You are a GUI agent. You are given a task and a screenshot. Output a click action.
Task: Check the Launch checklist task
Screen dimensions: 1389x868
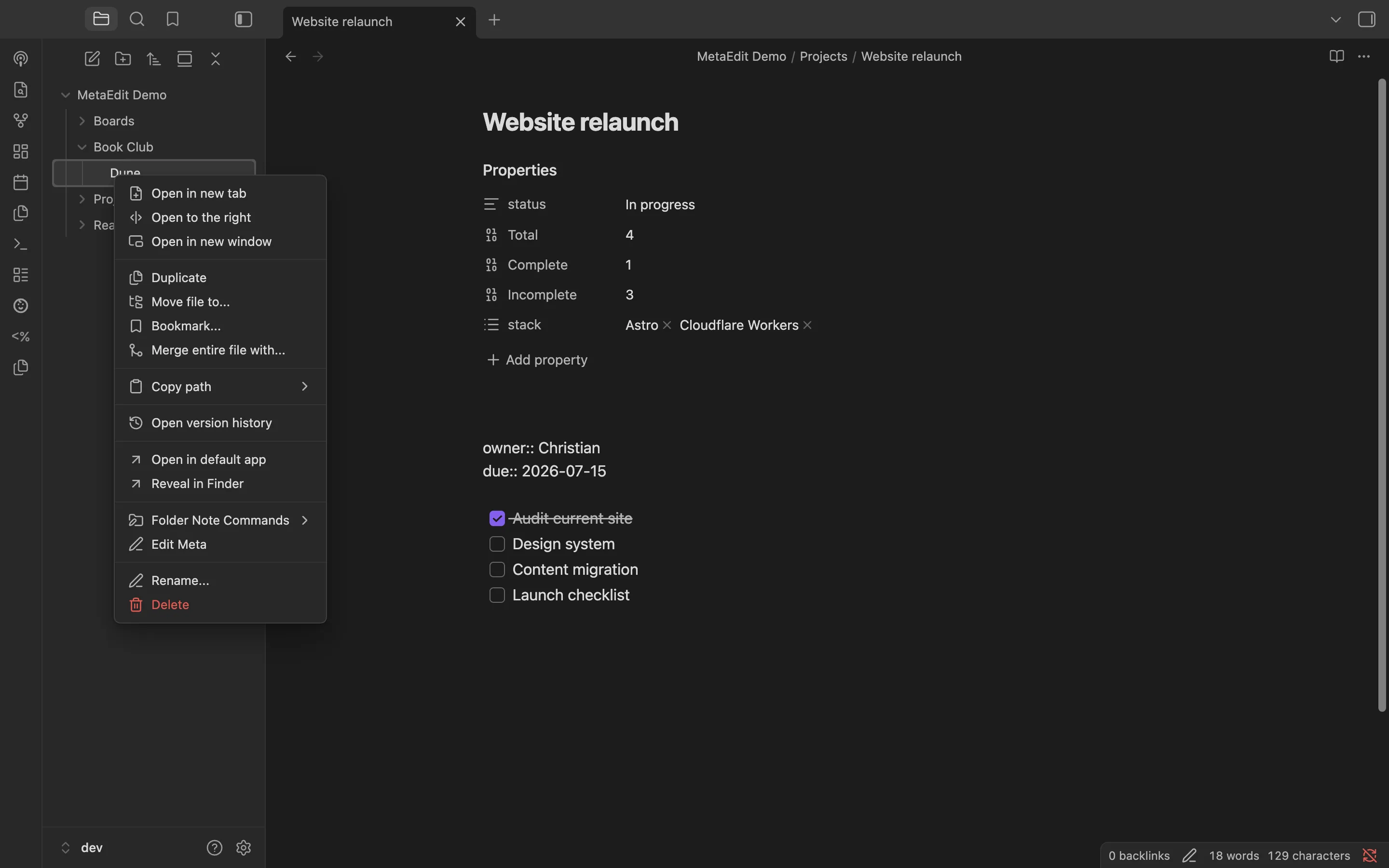coord(497,595)
